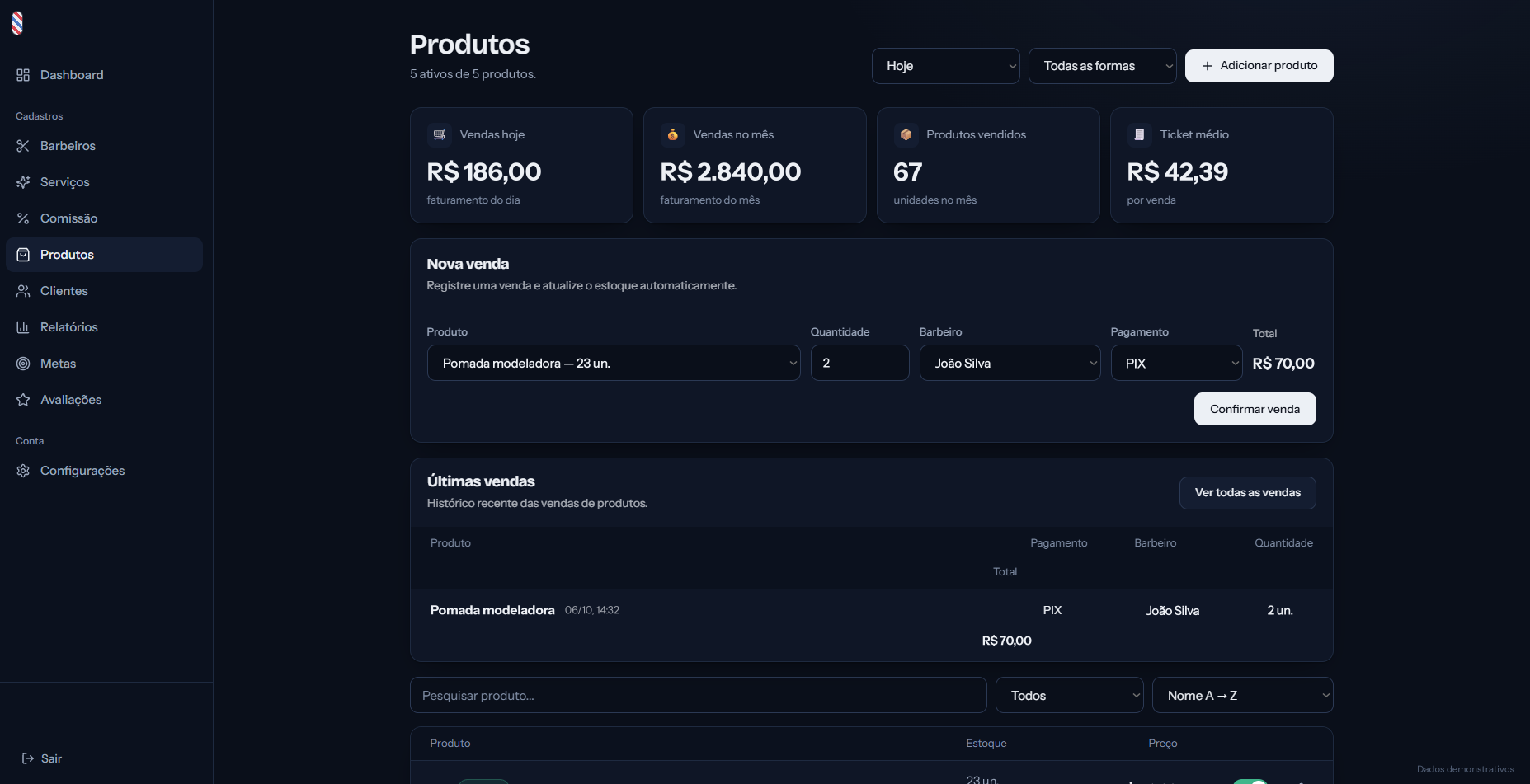
Task: Expand the Produto dropdown showing Pomada modeladora
Action: (614, 363)
